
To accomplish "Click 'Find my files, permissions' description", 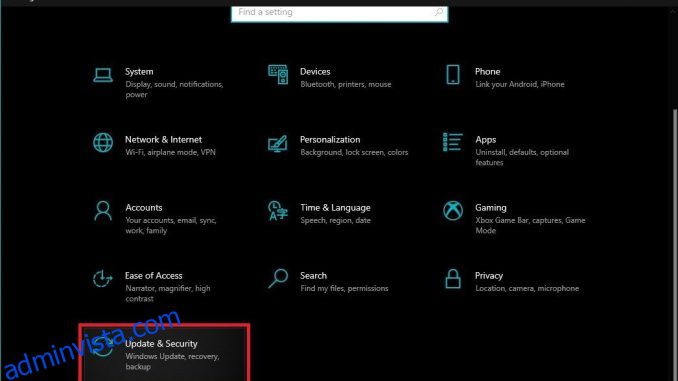I will pyautogui.click(x=344, y=288).
